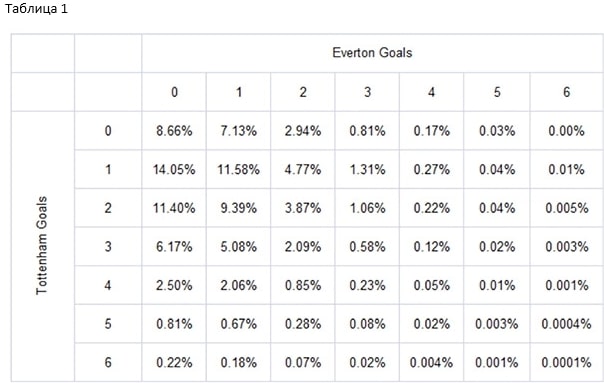604x383 pixels.
Task: Select the Tottenham Goals row label
Action: point(42,246)
